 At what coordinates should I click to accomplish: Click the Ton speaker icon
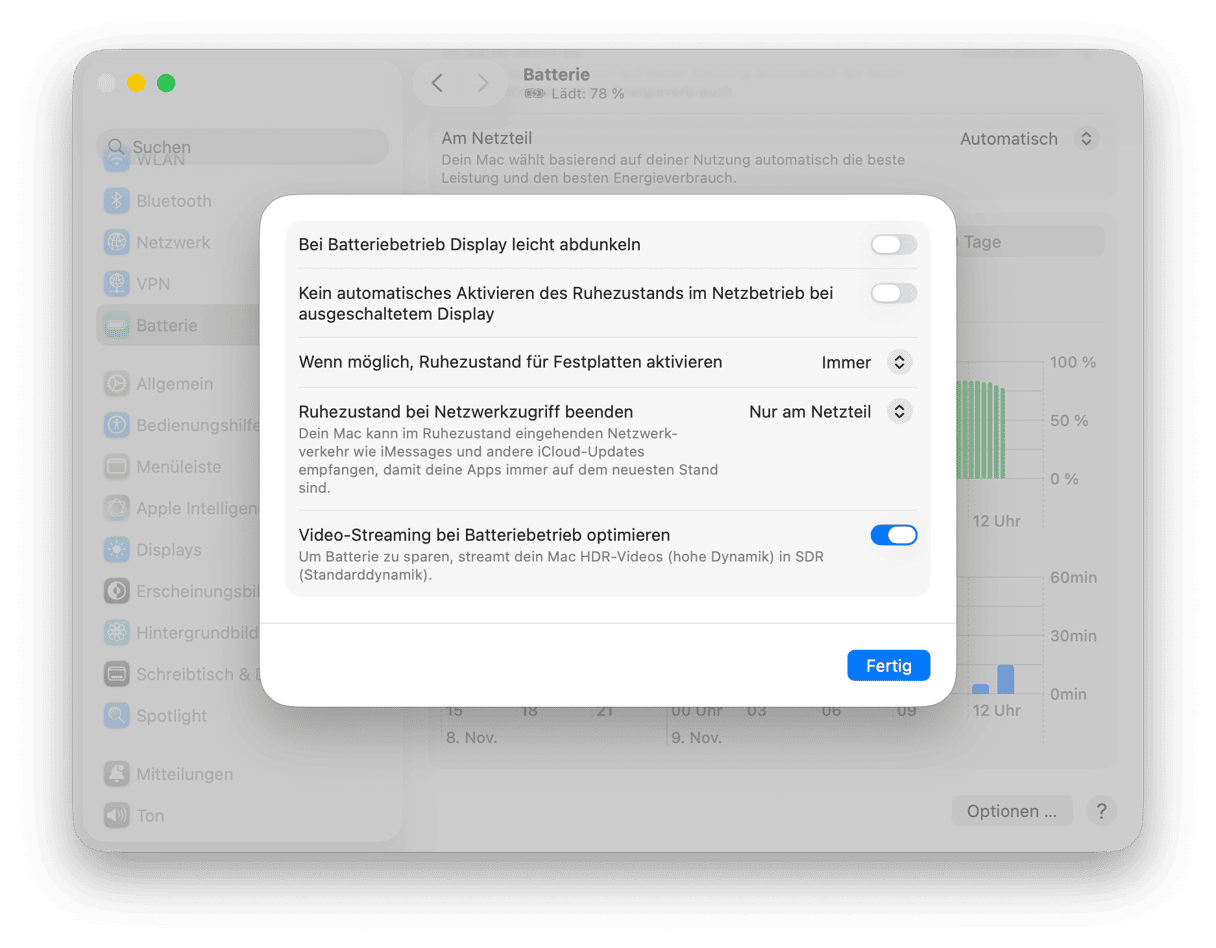[117, 816]
